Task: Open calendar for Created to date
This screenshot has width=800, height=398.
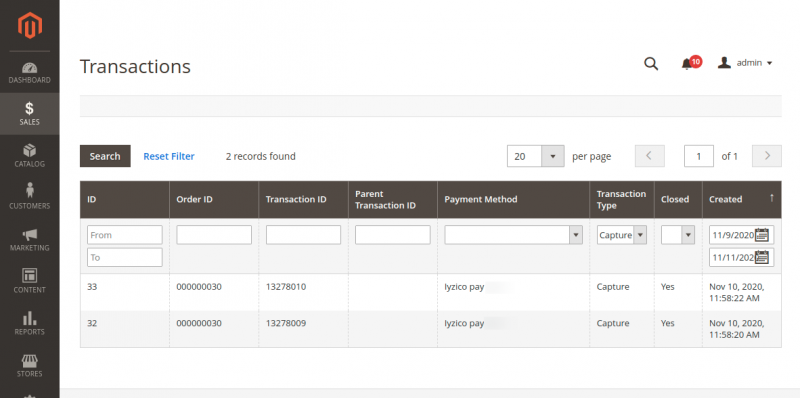Action: point(762,257)
